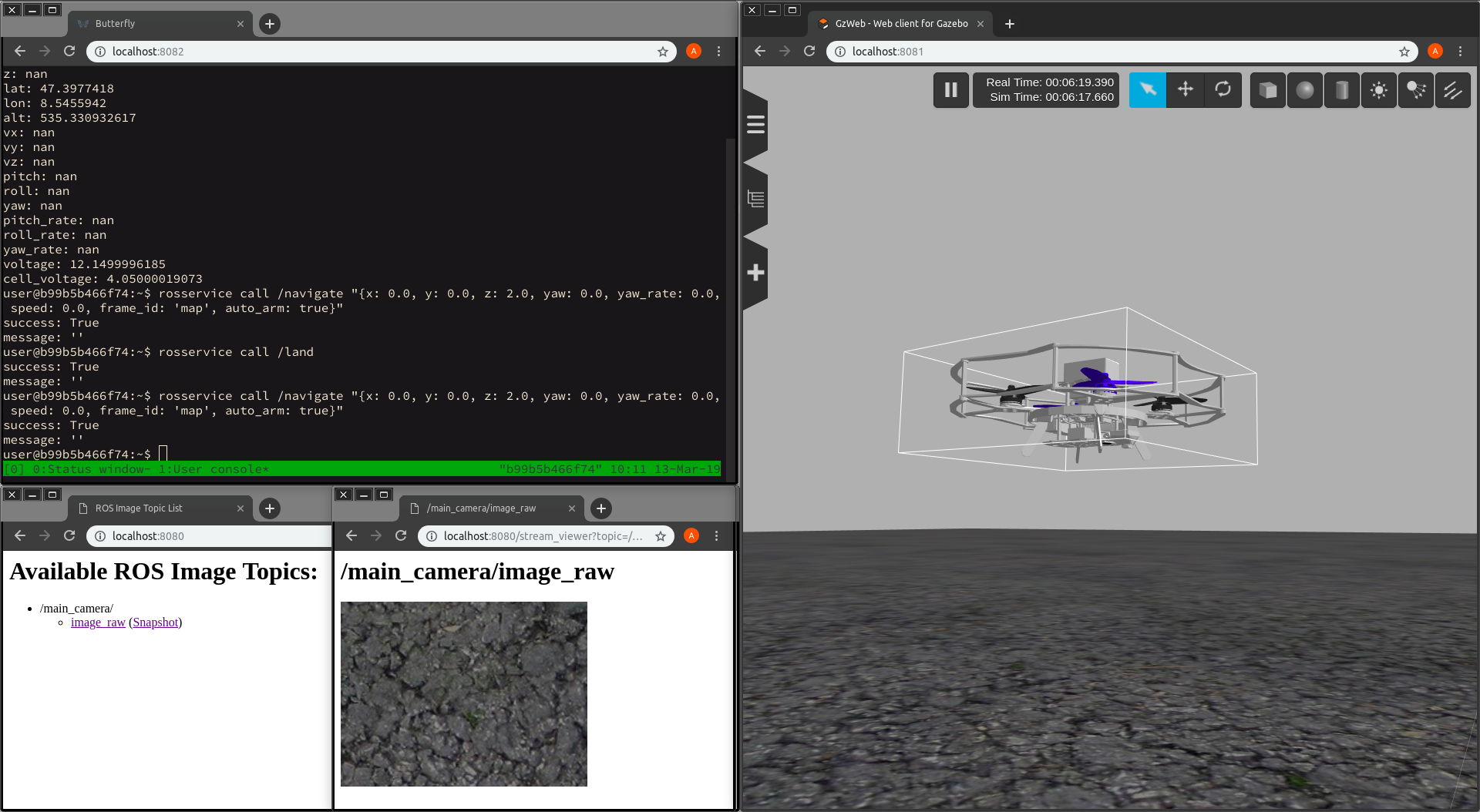Insert a box into the Gazebo scene

click(1267, 90)
